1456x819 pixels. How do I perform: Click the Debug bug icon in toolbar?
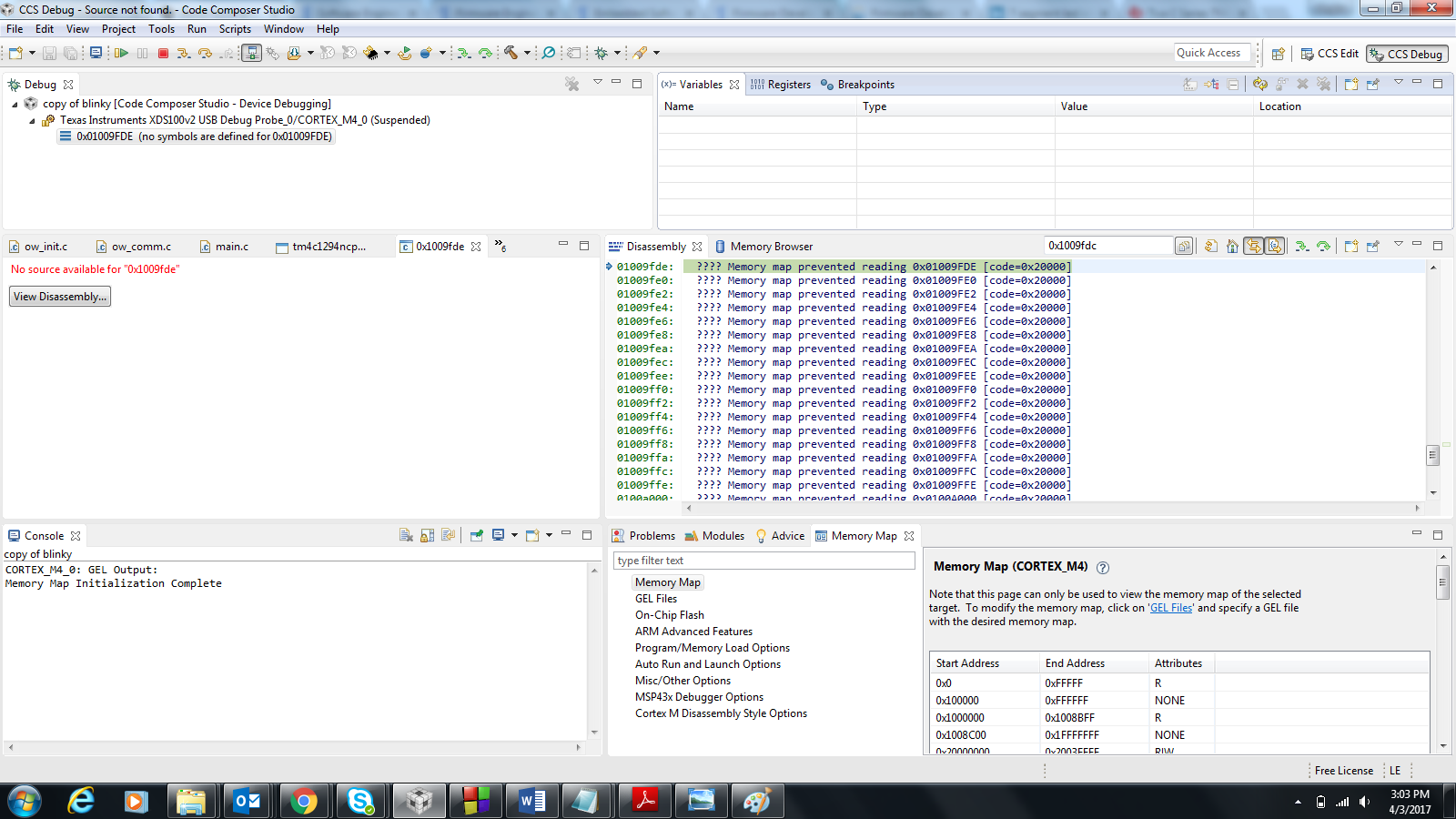(602, 54)
